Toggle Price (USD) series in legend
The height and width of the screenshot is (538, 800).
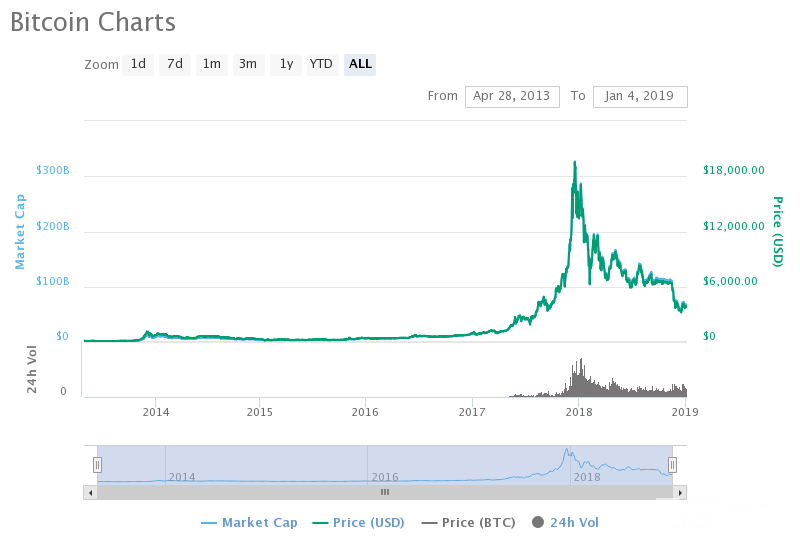coord(363,522)
